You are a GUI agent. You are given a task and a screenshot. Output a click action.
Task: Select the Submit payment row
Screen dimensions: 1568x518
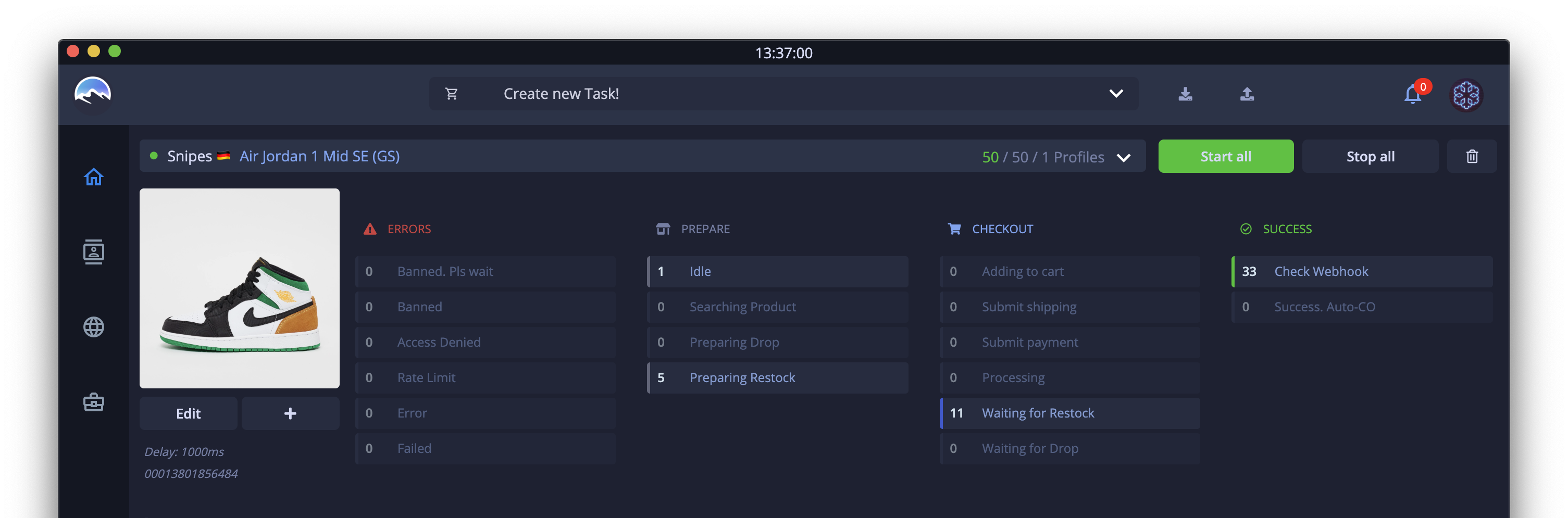[x=1069, y=342]
